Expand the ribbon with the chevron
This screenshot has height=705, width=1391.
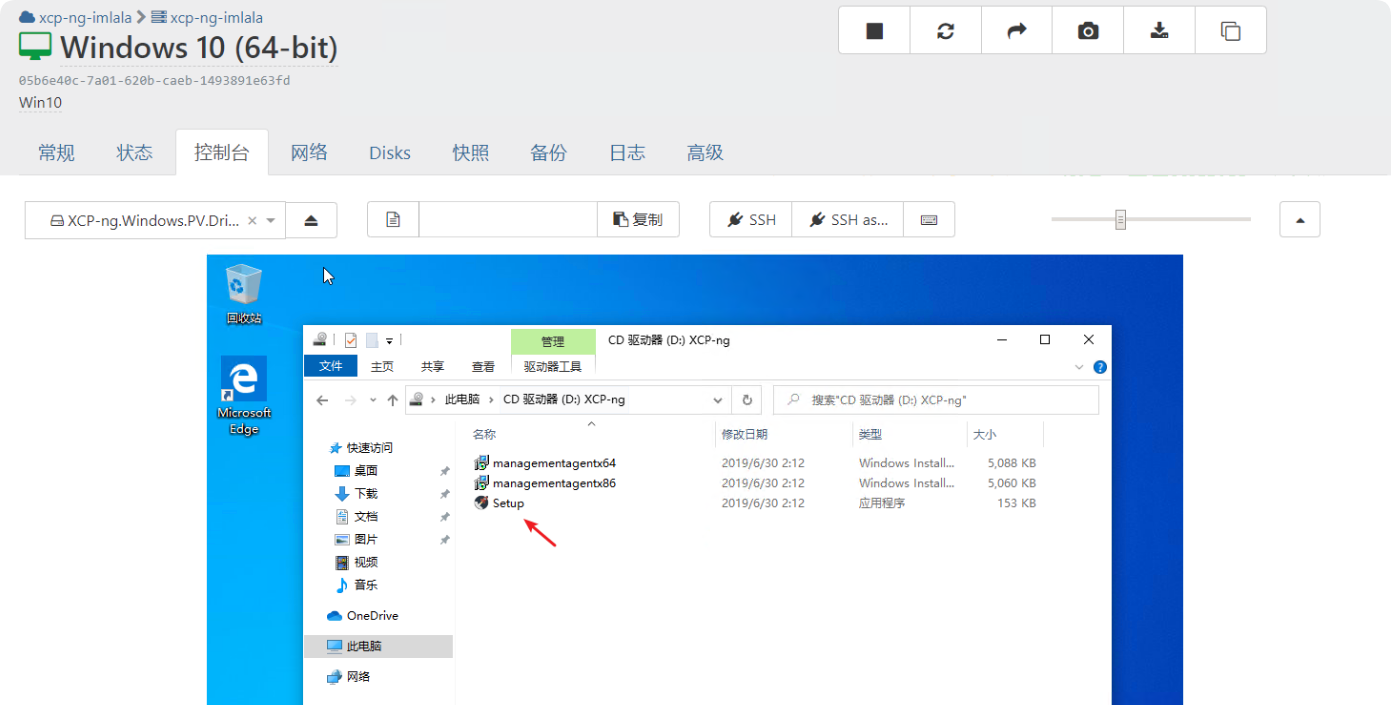(1079, 367)
